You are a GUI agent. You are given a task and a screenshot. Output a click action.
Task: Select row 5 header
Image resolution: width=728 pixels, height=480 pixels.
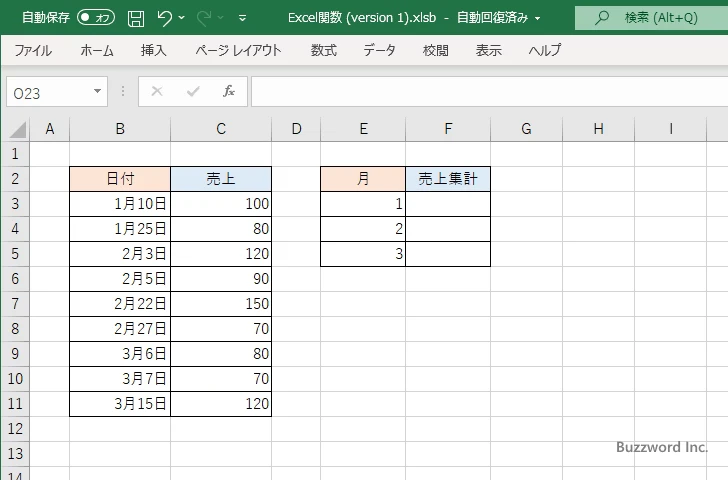pos(15,253)
